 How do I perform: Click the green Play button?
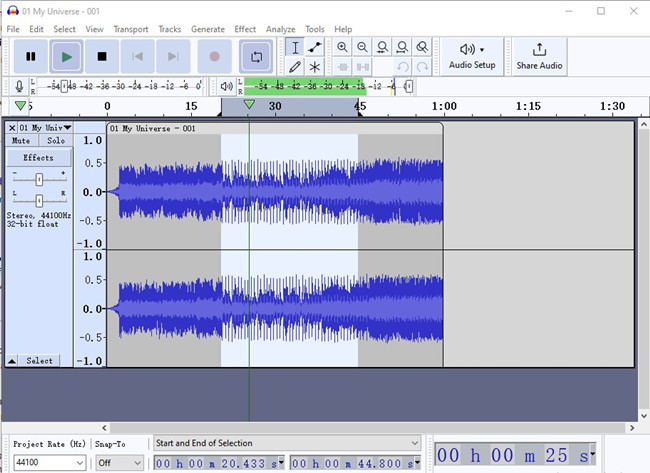(66, 56)
